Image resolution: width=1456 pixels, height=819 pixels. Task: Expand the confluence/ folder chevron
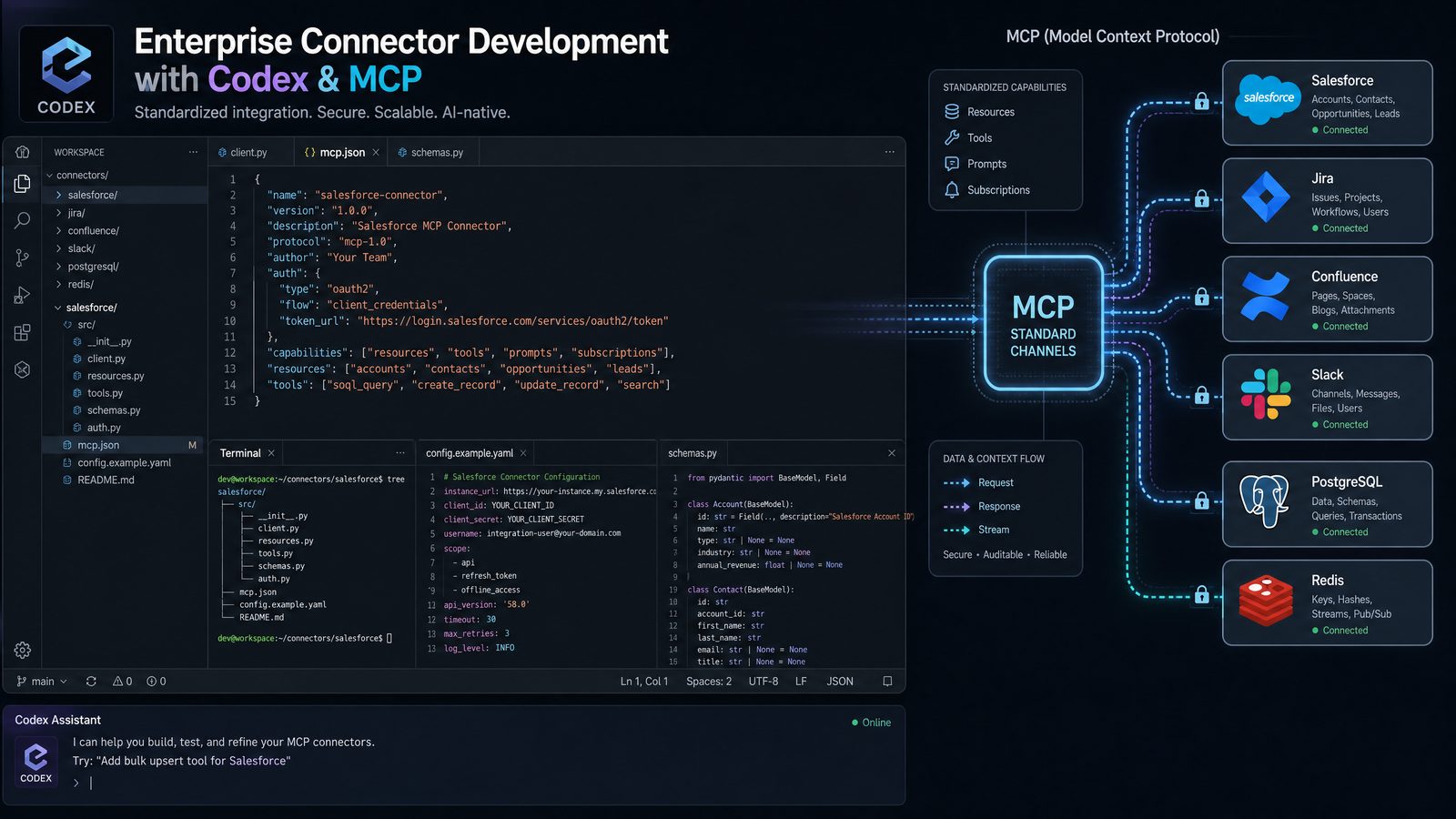click(59, 231)
